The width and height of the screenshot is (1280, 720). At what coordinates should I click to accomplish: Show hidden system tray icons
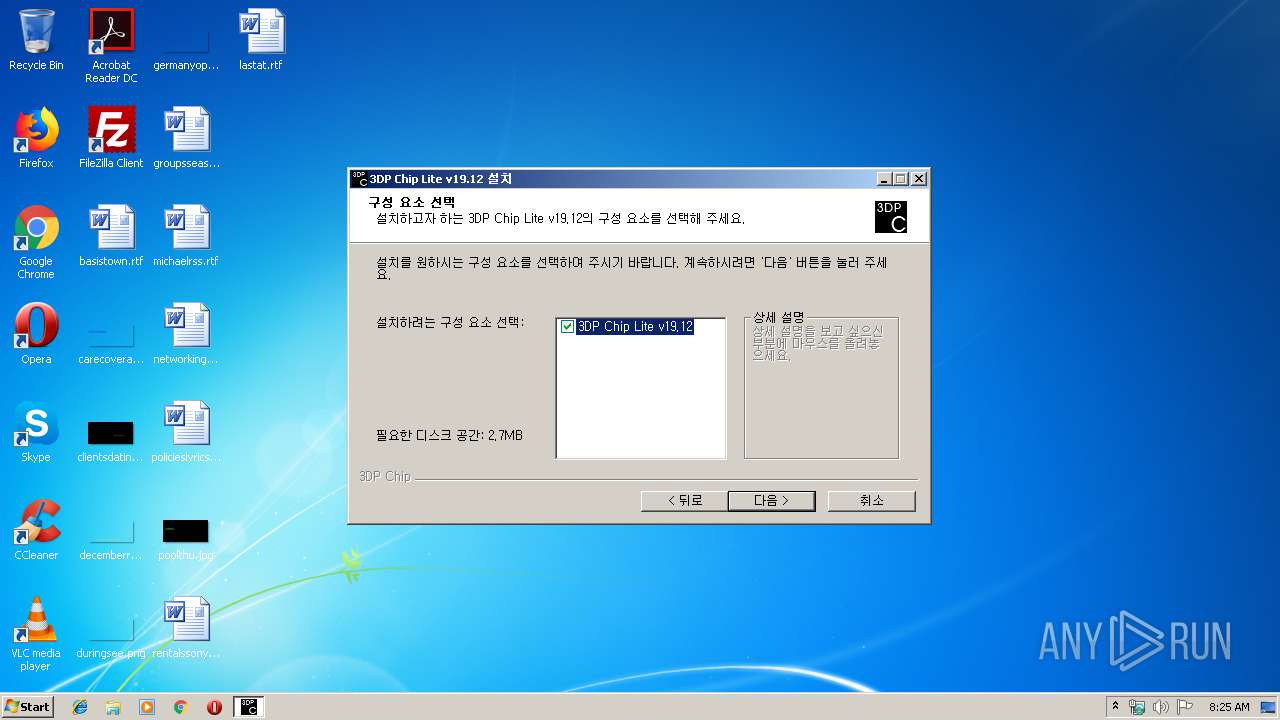[1115, 706]
